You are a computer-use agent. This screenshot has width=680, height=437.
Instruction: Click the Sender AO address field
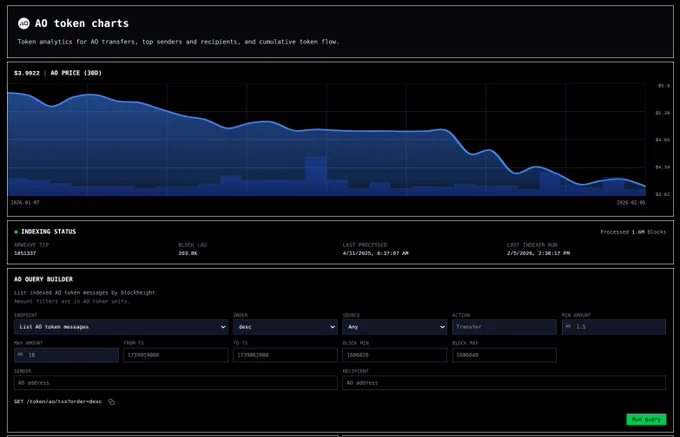tap(176, 383)
